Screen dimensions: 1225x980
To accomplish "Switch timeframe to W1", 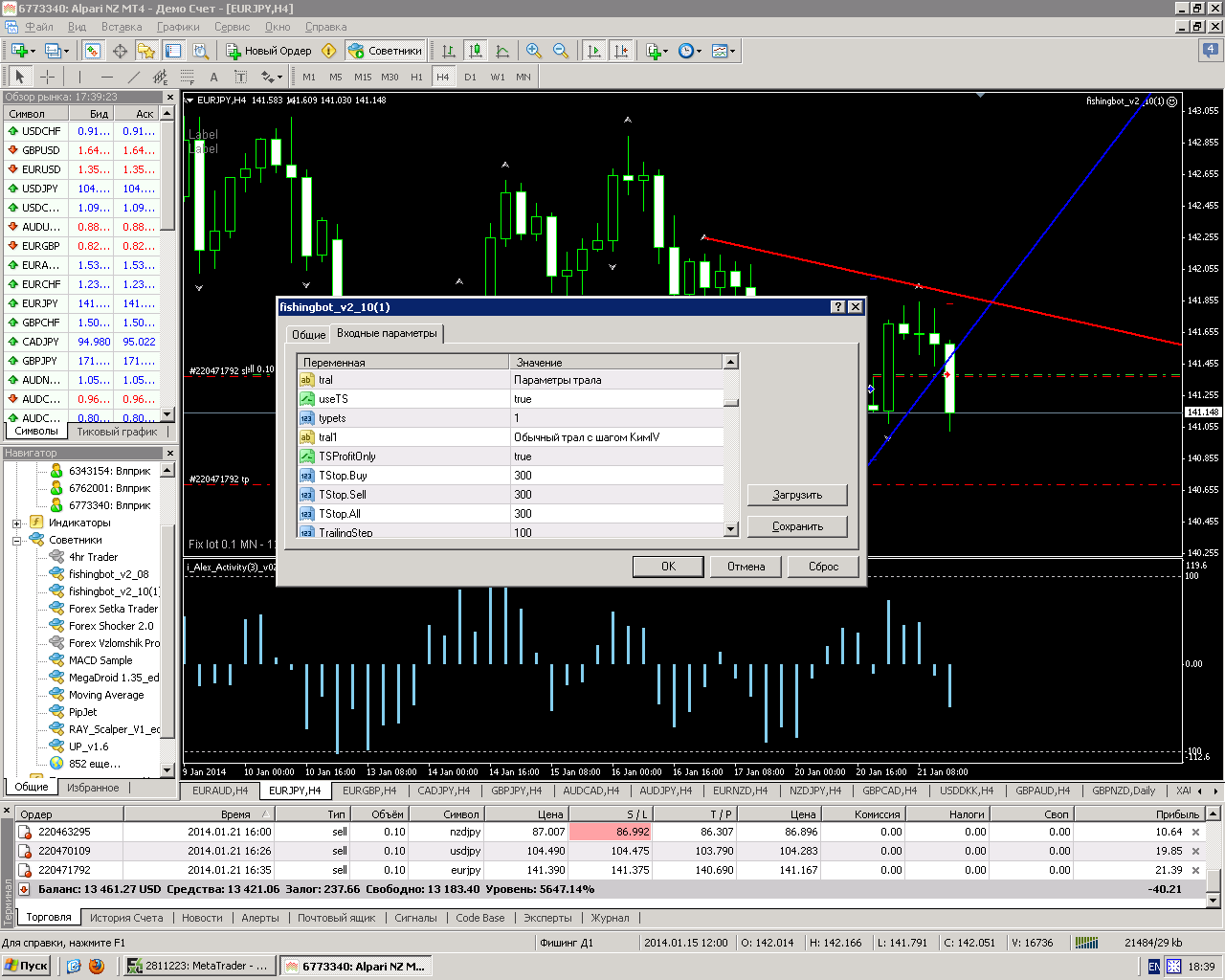I will [498, 77].
